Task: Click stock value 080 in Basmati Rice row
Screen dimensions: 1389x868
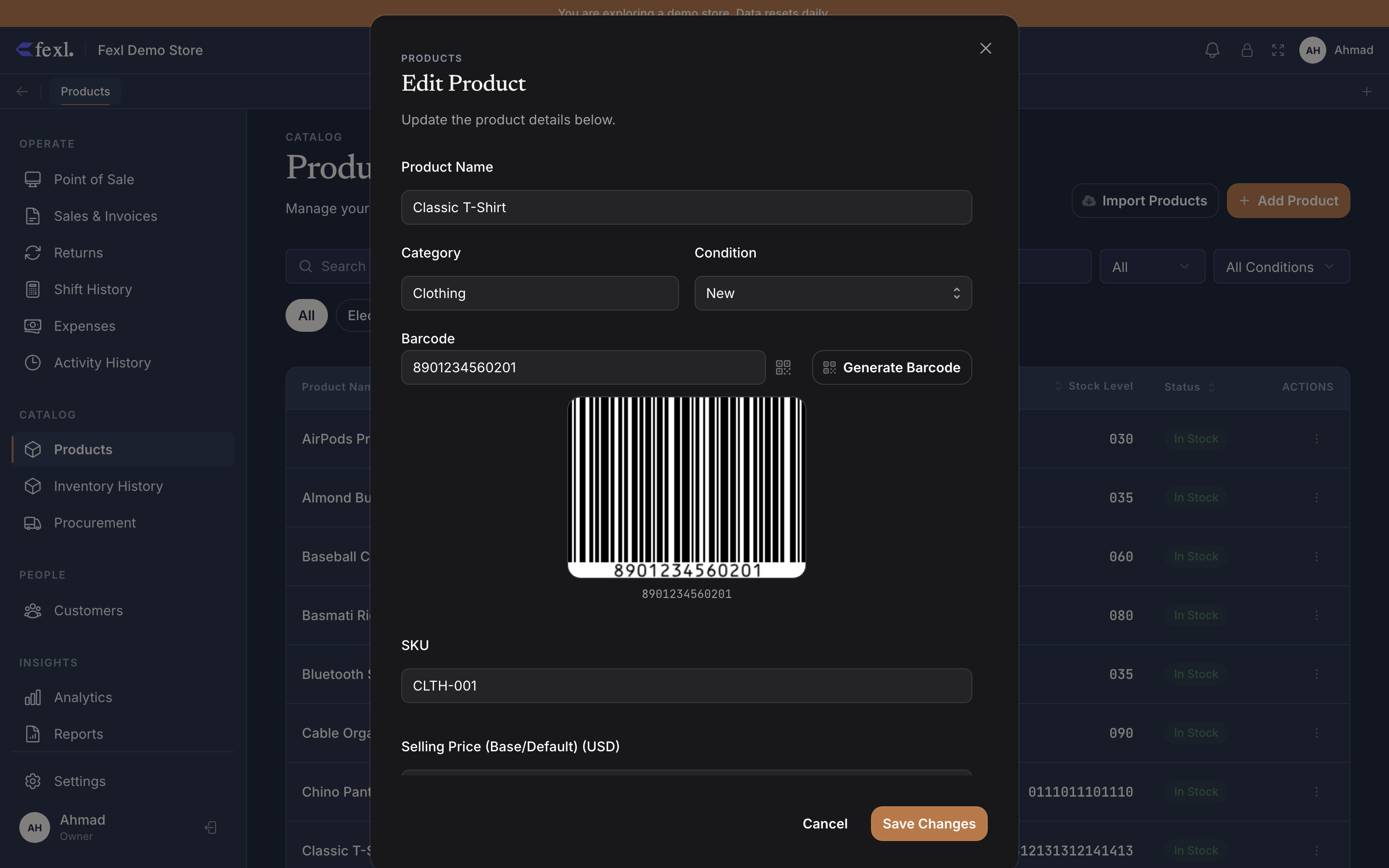Action: pyautogui.click(x=1121, y=615)
